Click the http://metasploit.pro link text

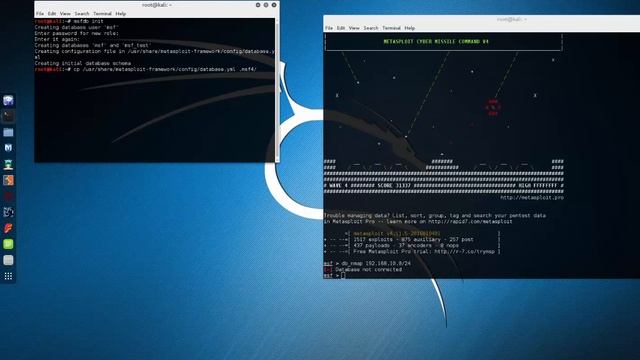point(532,198)
